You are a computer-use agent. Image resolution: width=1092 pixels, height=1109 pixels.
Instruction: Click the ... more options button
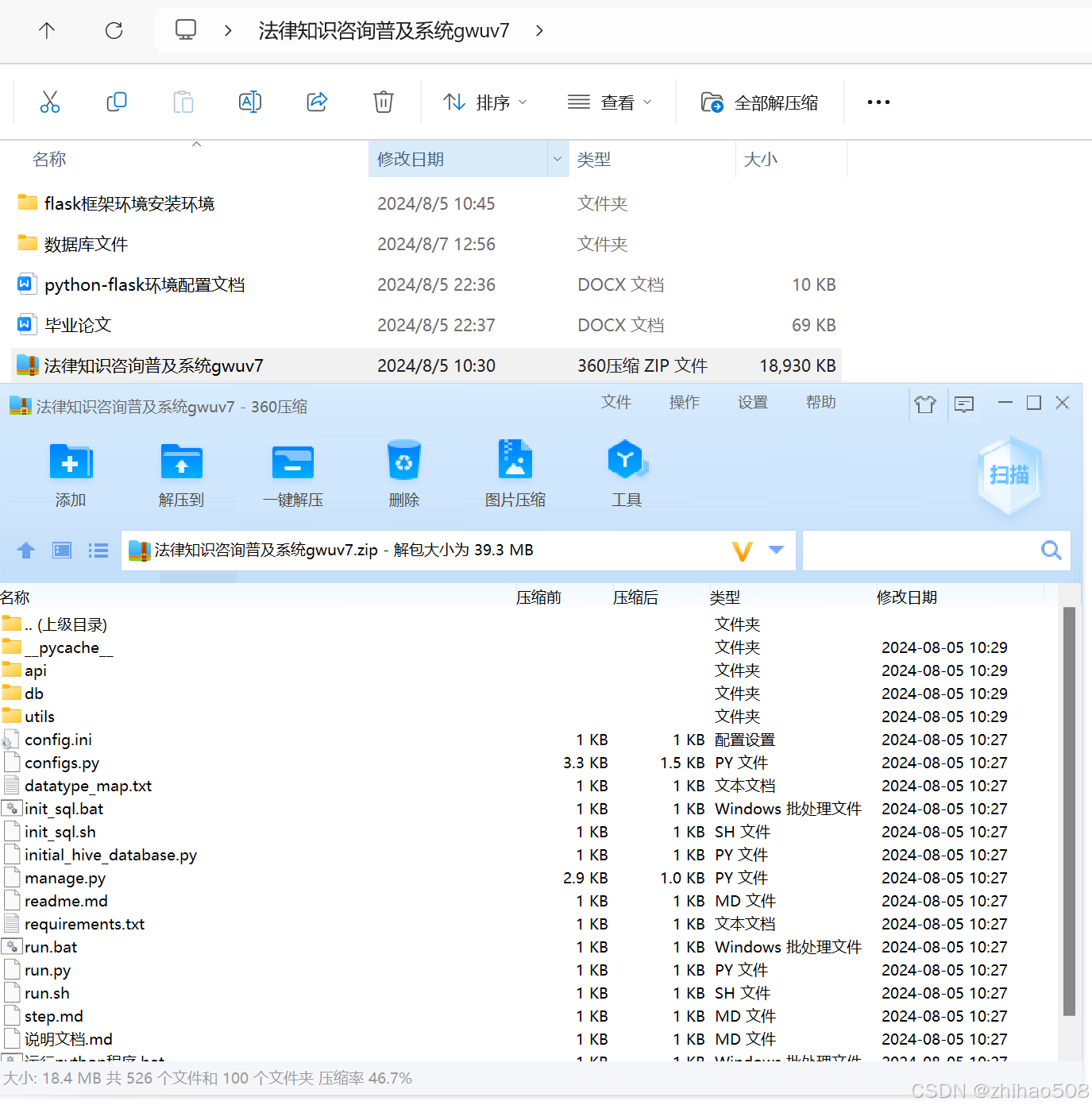coord(878,102)
